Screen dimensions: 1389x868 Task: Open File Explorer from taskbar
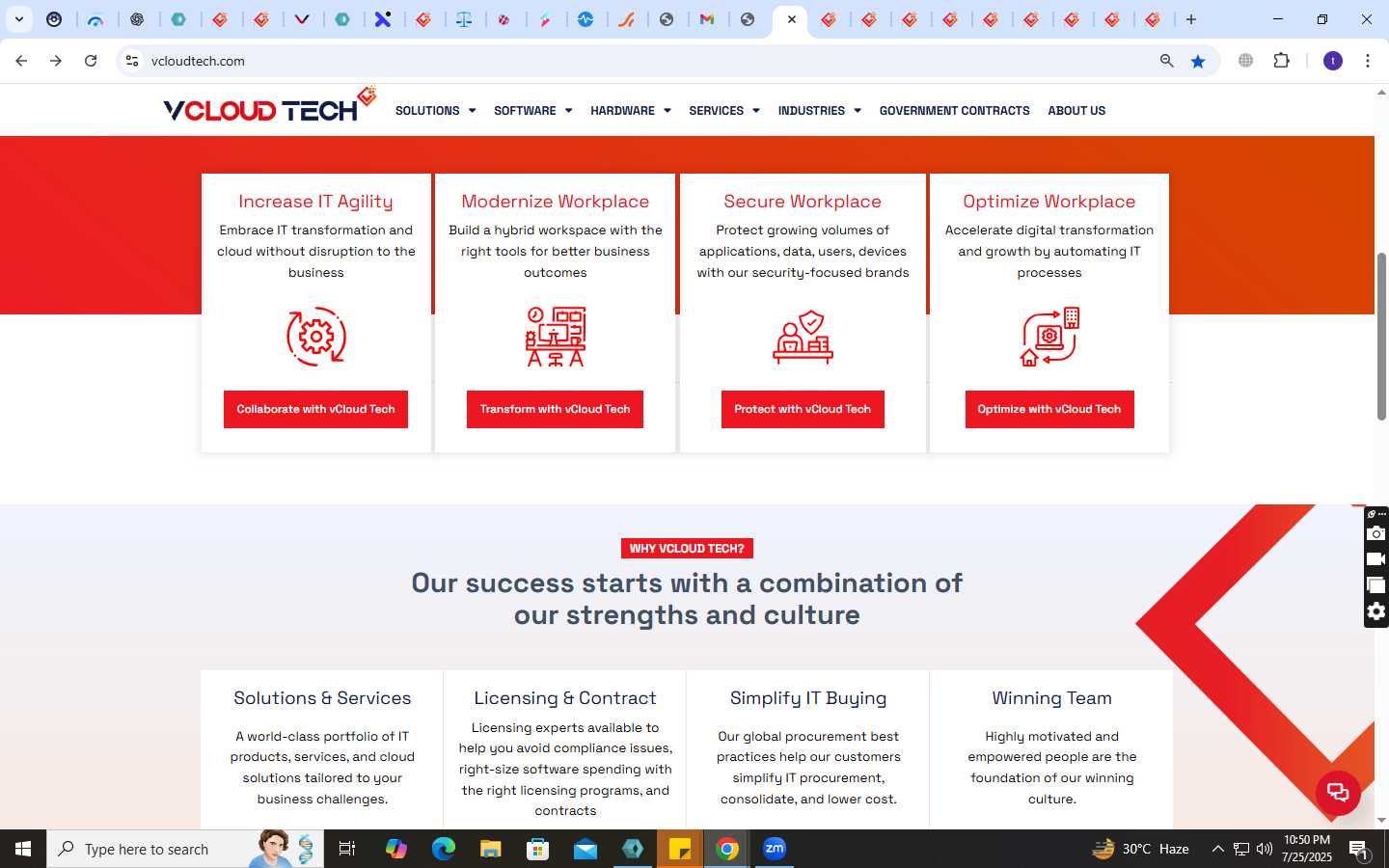491,849
